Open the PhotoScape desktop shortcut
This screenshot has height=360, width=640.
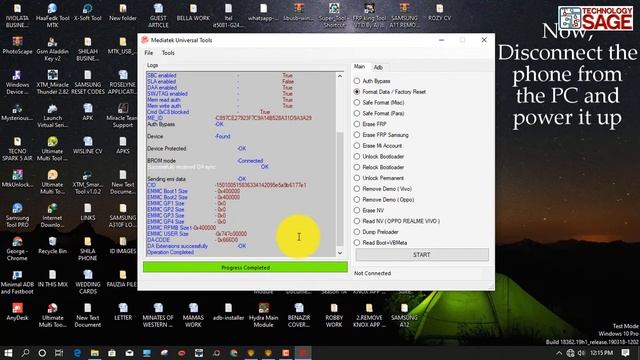(17, 46)
